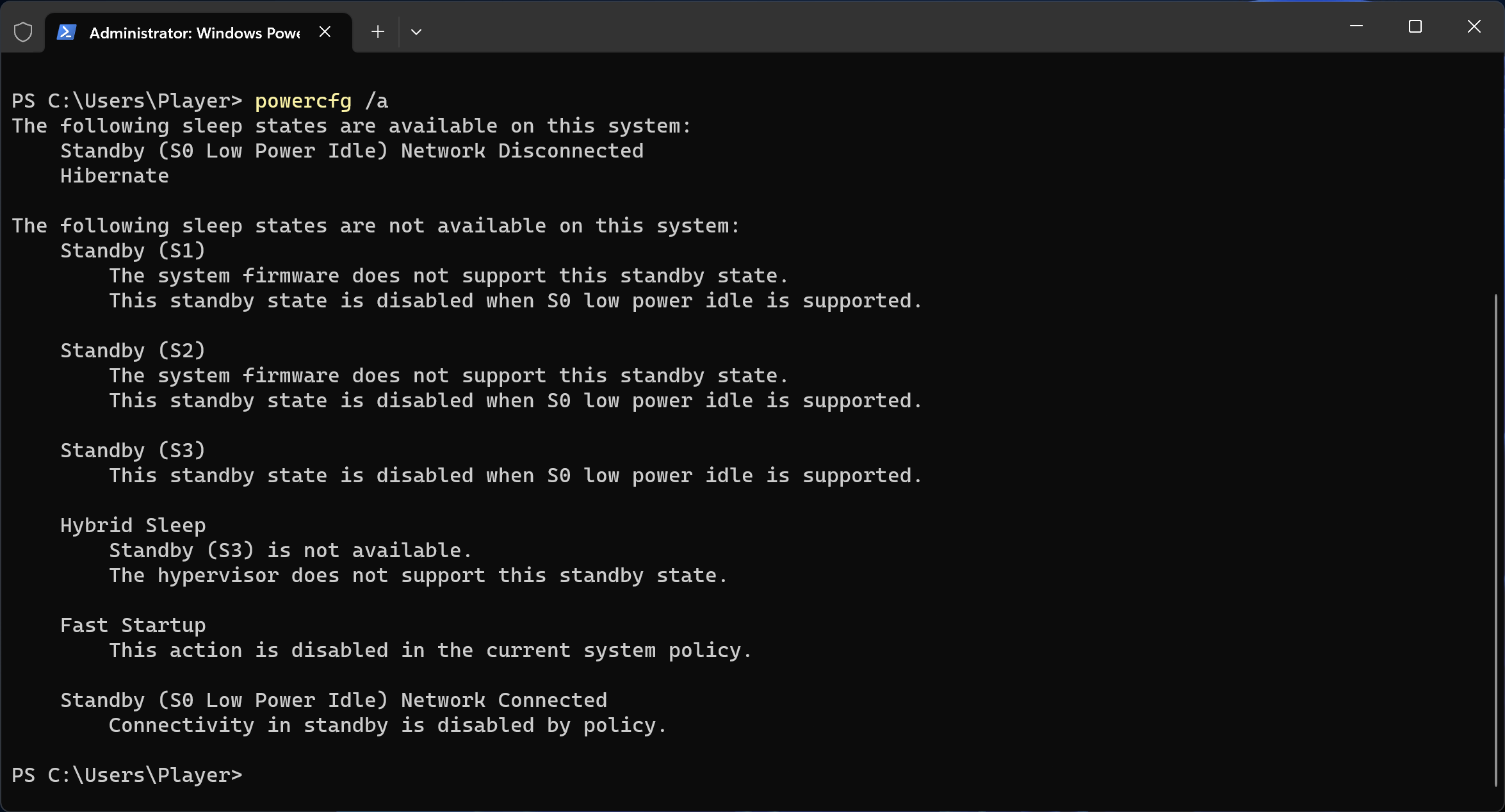Click at the bottom PS prompt
1505x812 pixels.
pos(127,775)
